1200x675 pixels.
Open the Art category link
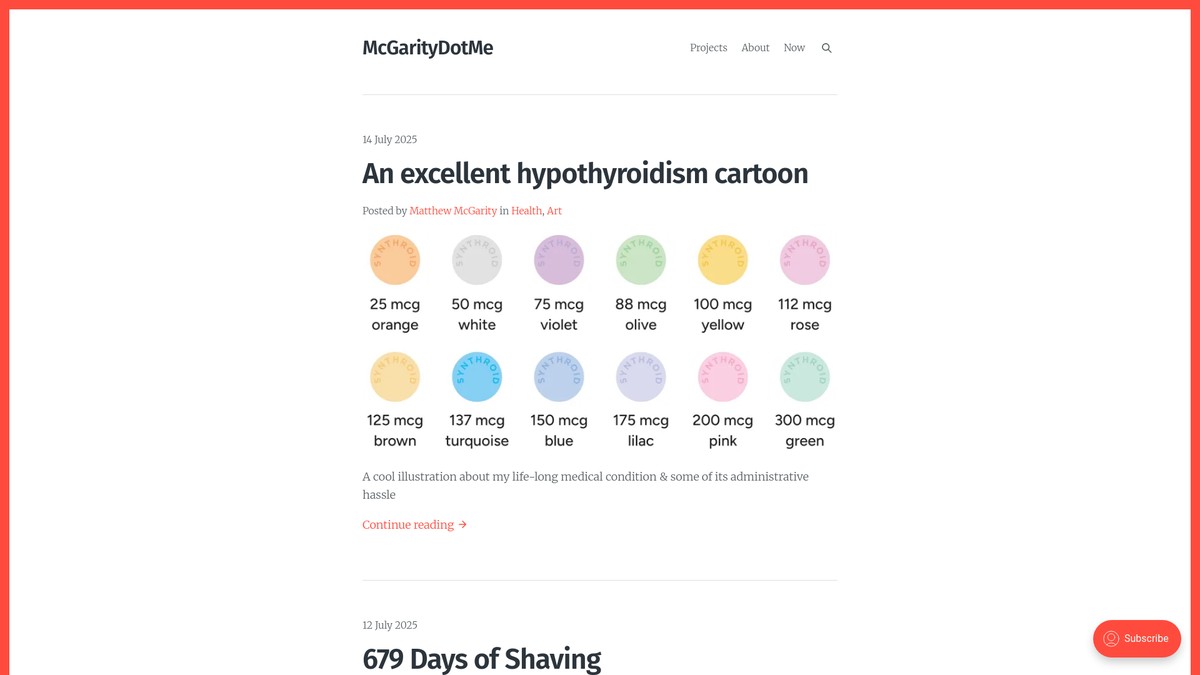554,211
